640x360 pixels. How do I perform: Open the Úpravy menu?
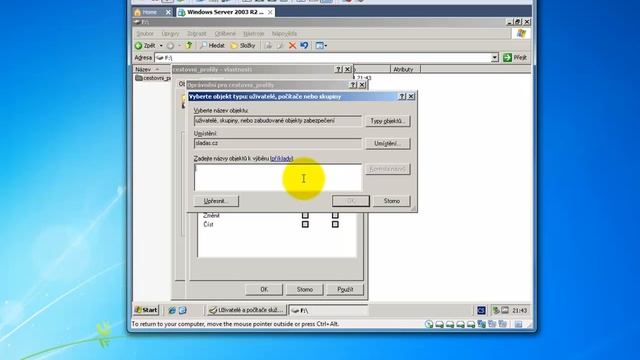(170, 33)
